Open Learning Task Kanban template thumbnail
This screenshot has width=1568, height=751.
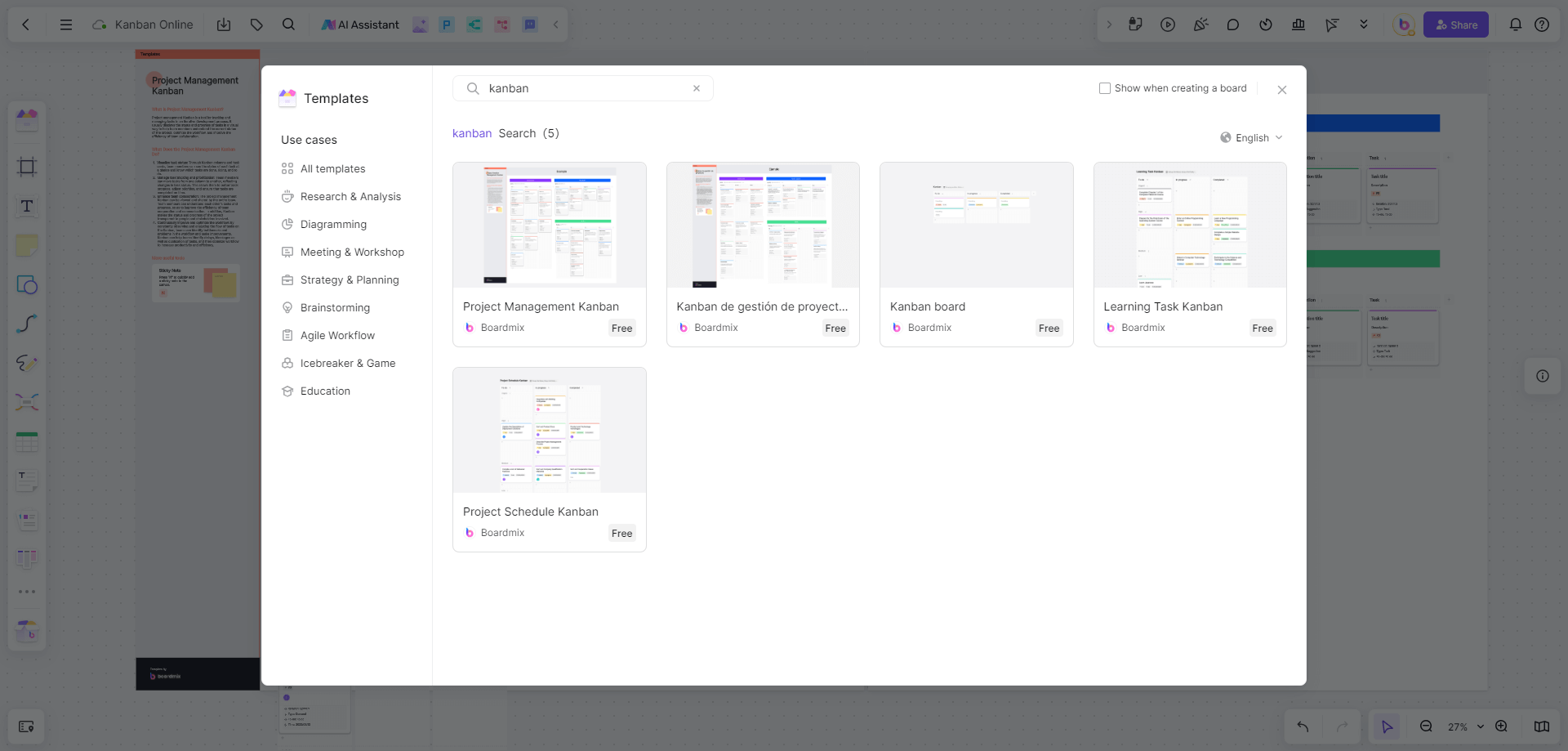(1190, 225)
